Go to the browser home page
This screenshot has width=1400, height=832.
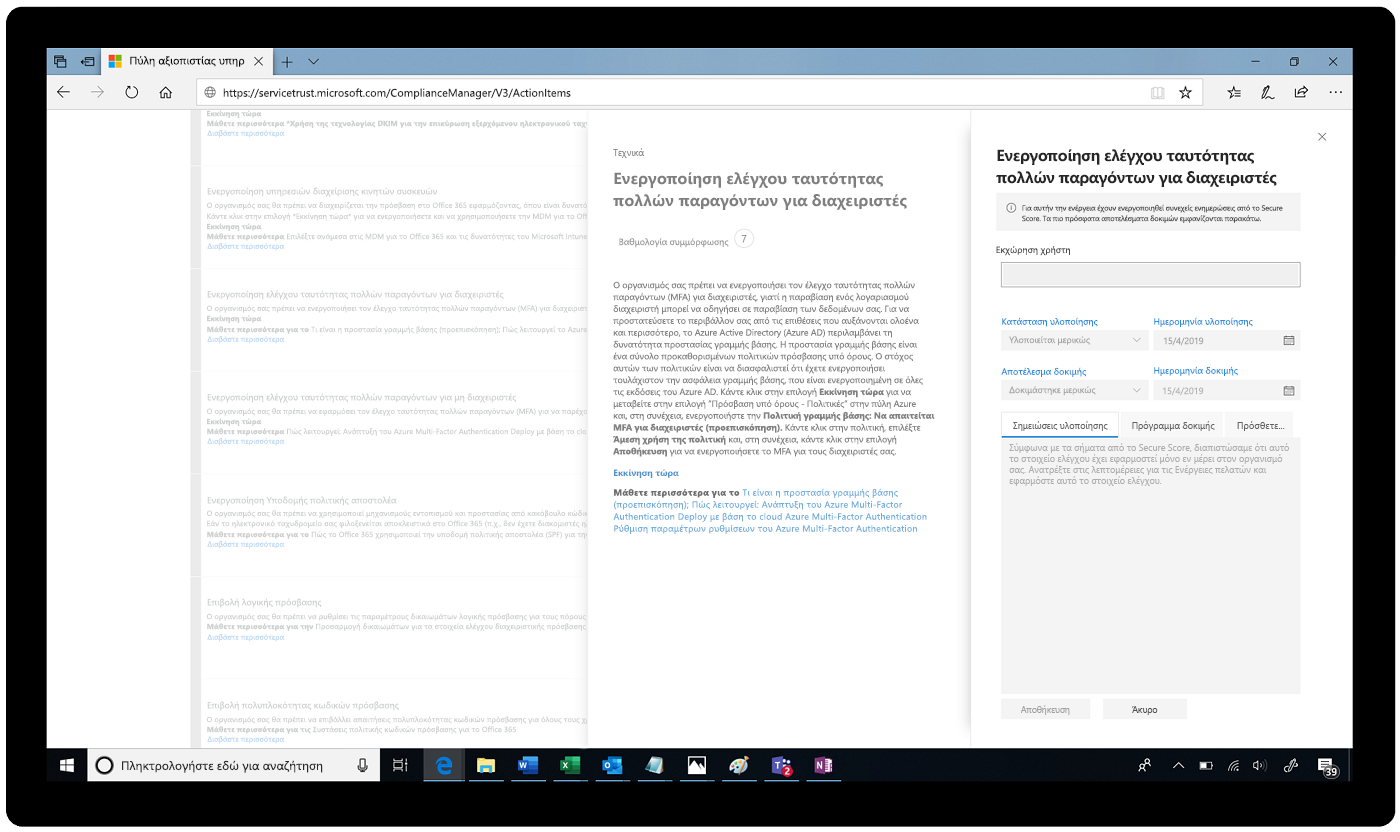(166, 92)
